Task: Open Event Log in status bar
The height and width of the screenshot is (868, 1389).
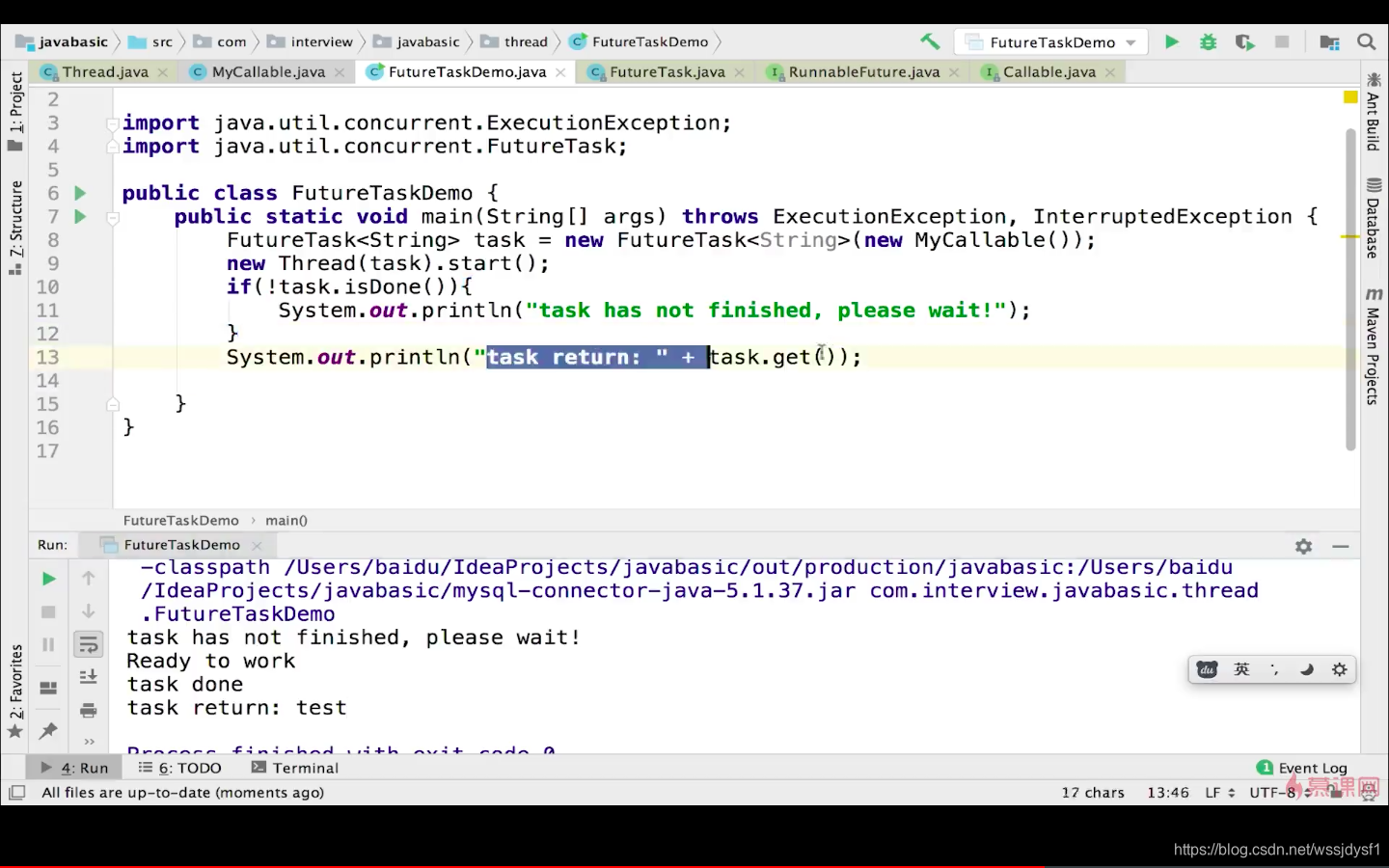Action: 1302,768
